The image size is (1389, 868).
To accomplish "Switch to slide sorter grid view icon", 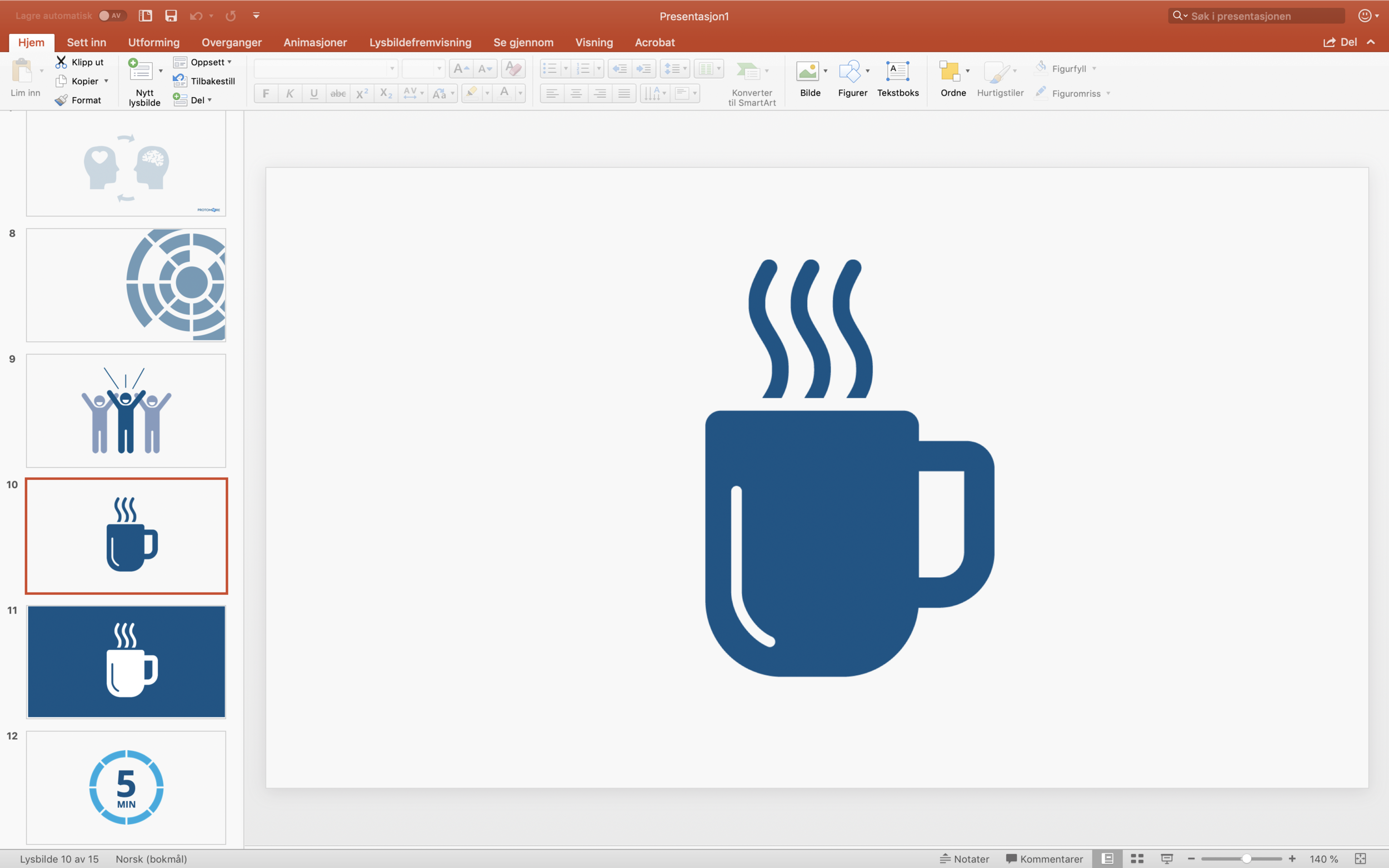I will point(1137,859).
